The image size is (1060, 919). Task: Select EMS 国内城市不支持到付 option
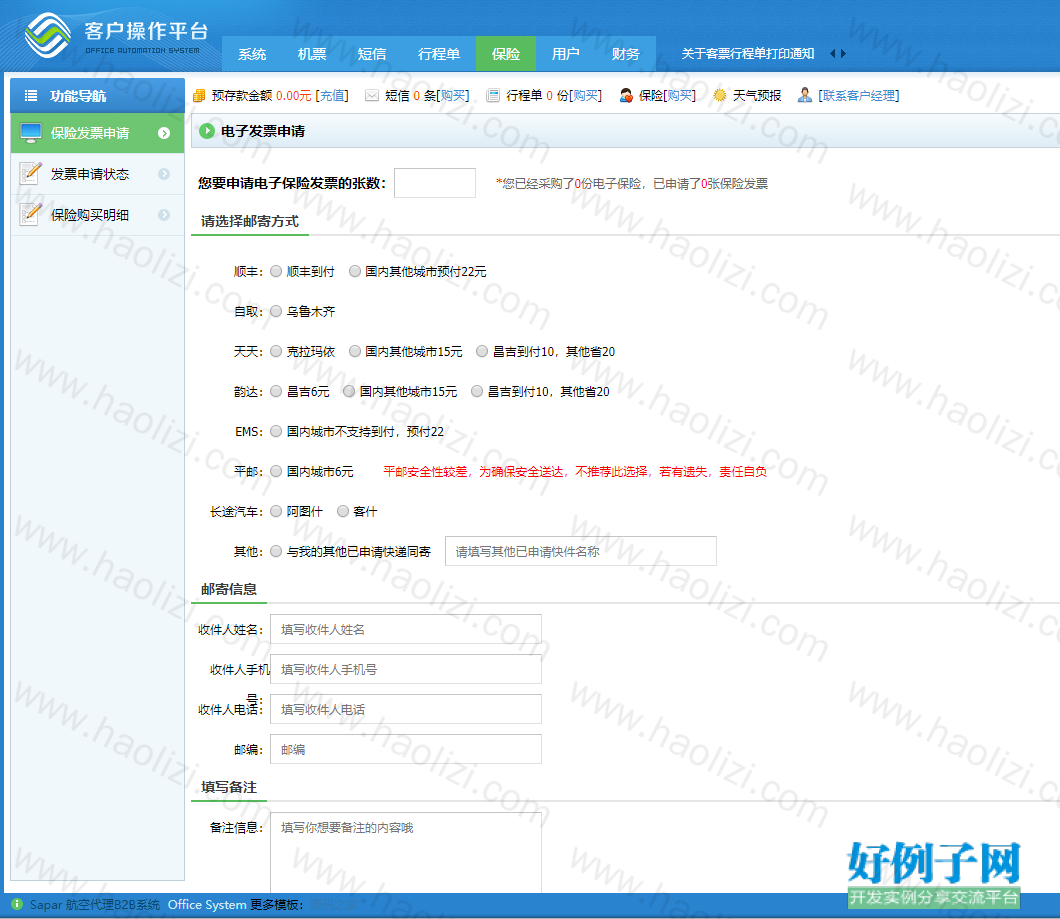[x=276, y=431]
